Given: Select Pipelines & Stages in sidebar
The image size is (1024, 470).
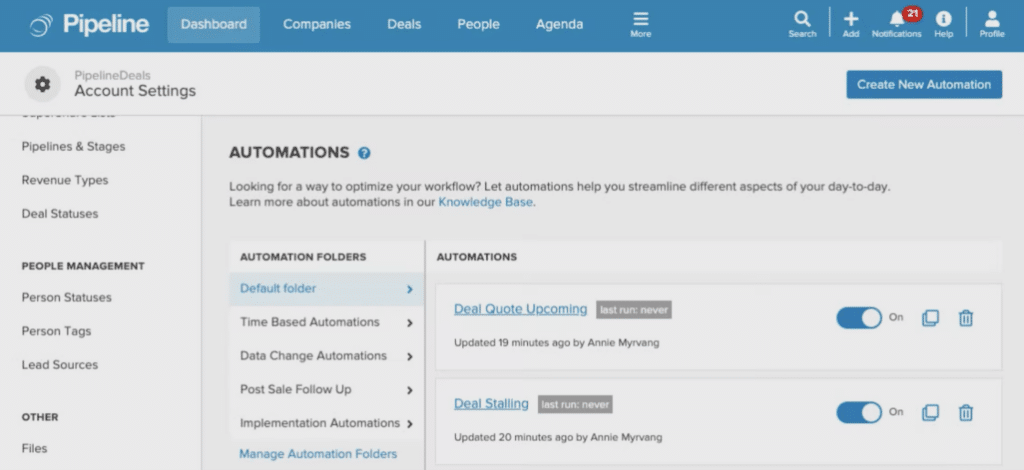Looking at the screenshot, I should (73, 146).
